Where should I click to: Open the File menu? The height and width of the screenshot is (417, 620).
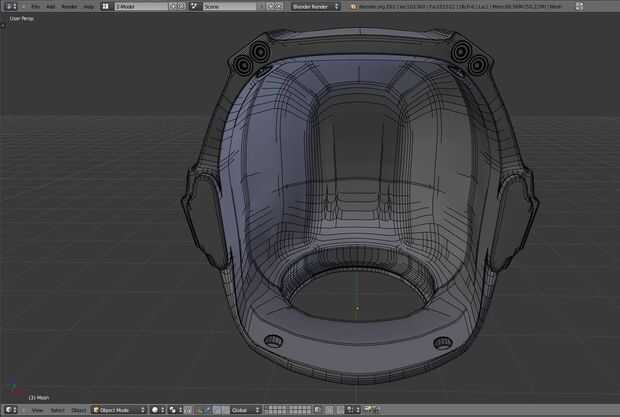click(x=36, y=7)
